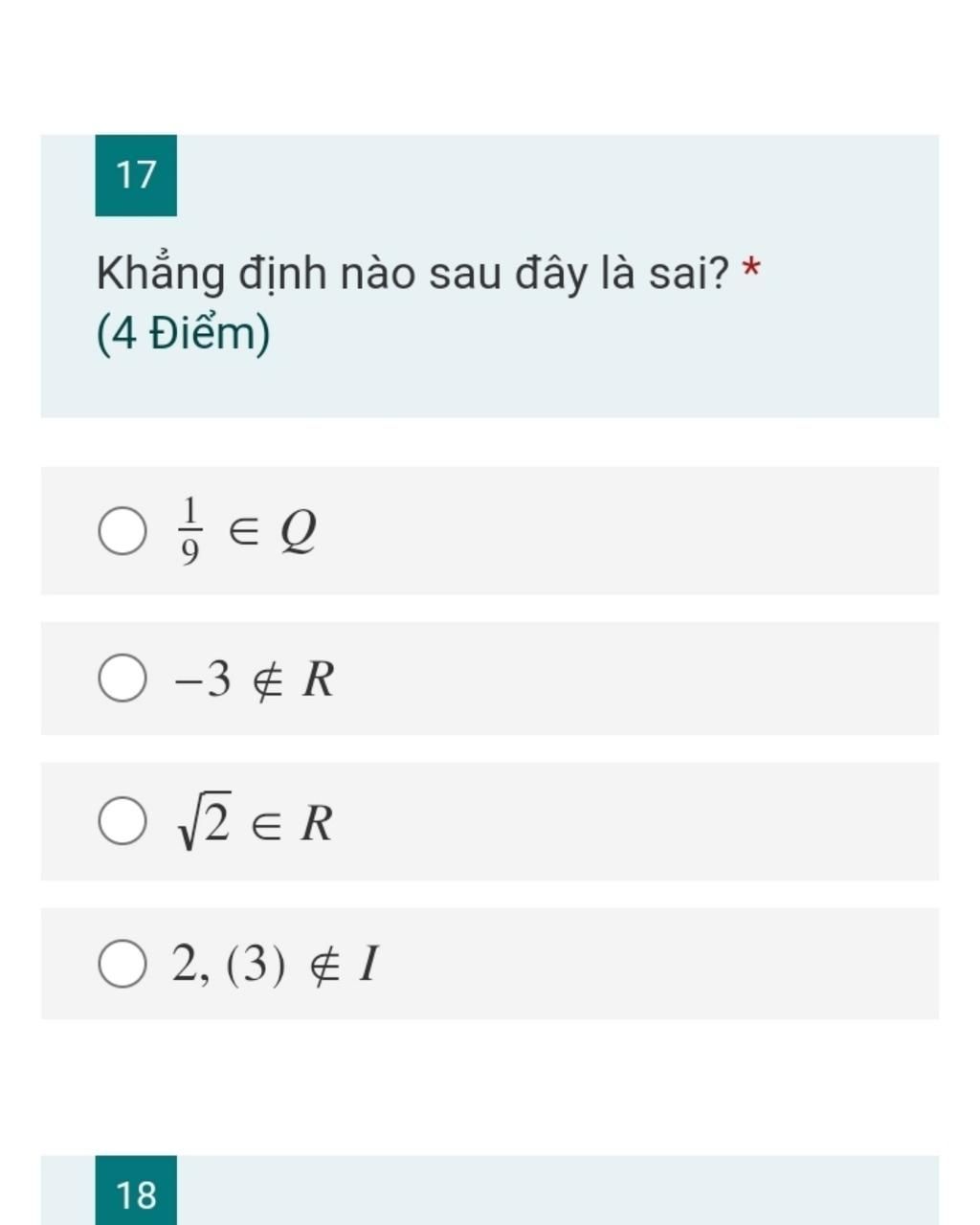Select the radio button for 1/9 ∈ Q
The height and width of the screenshot is (1225, 980).
pos(122,531)
